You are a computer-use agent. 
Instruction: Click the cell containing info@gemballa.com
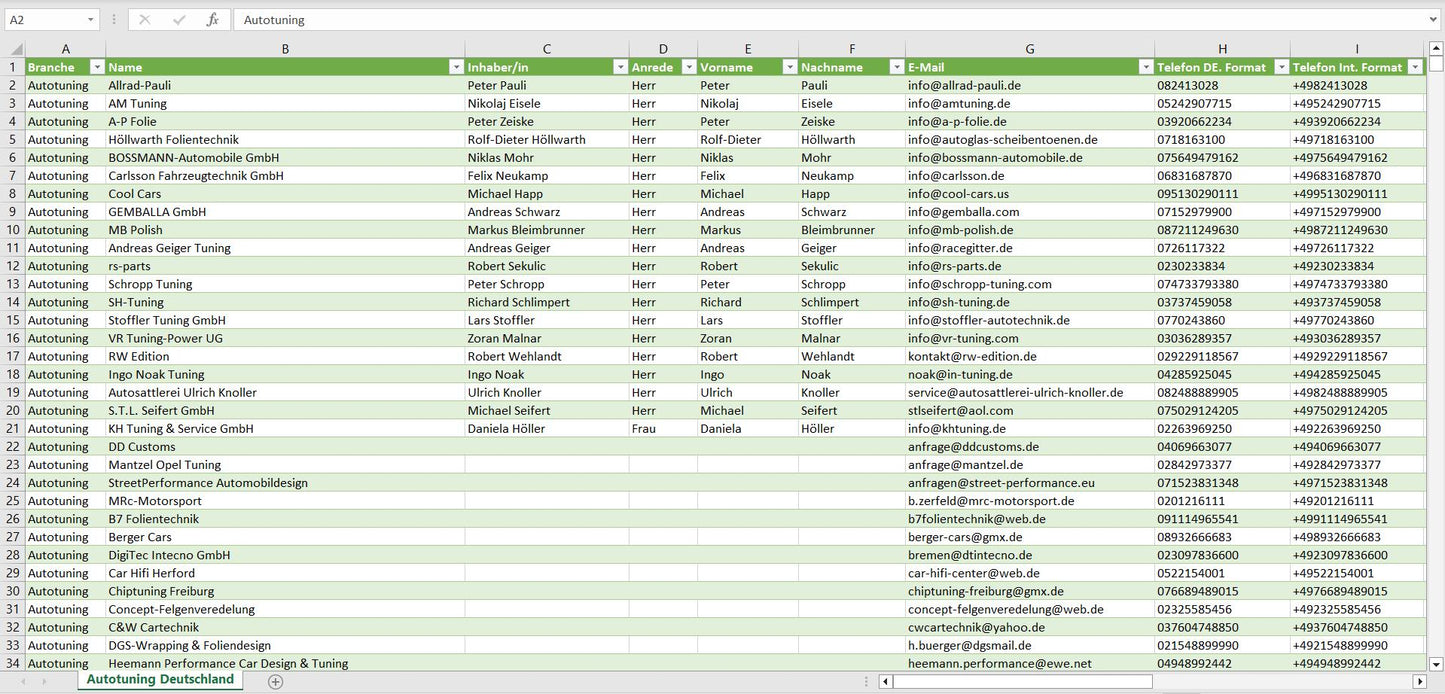pyautogui.click(x=964, y=212)
